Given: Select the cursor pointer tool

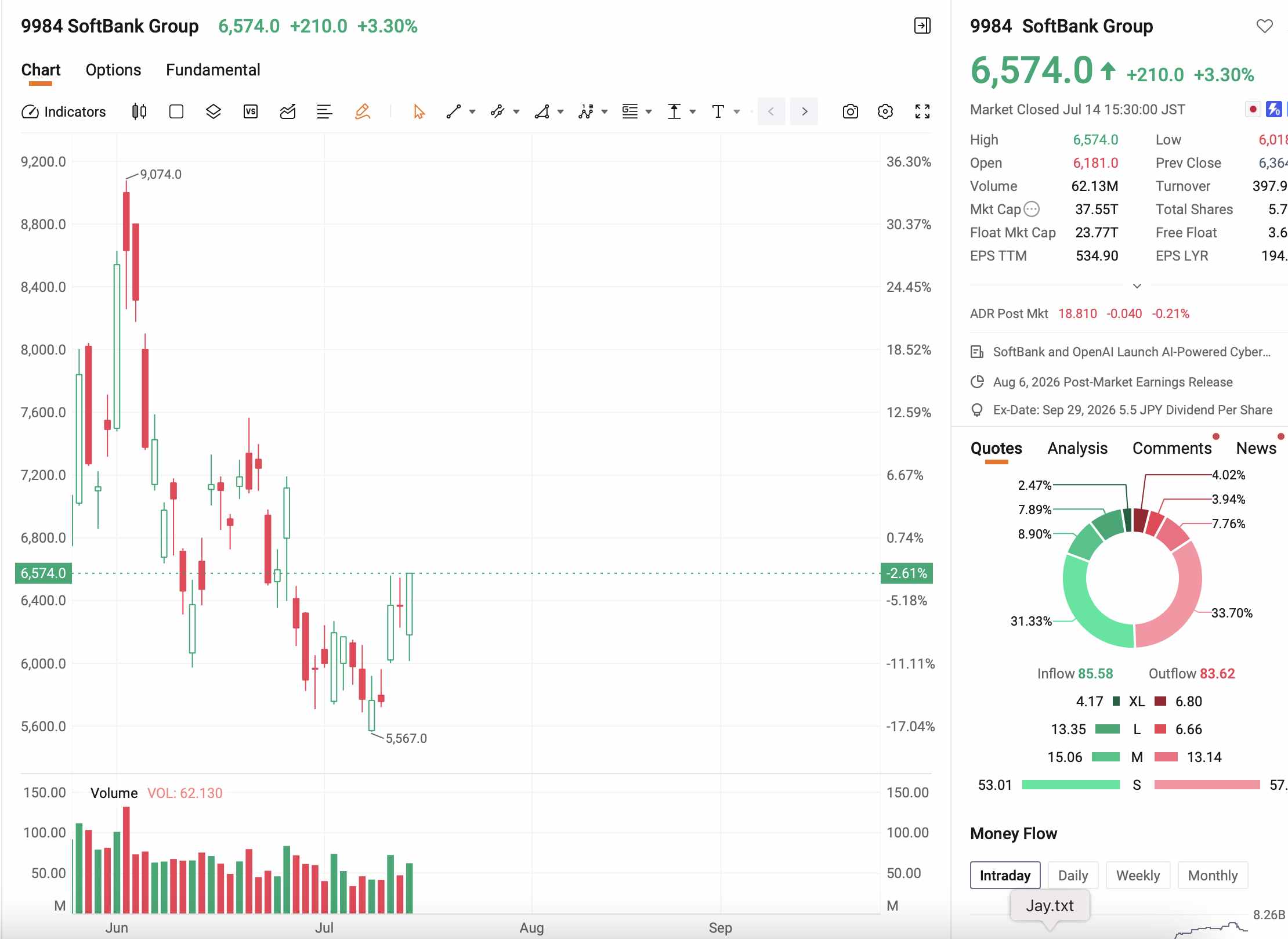Looking at the screenshot, I should click(419, 111).
